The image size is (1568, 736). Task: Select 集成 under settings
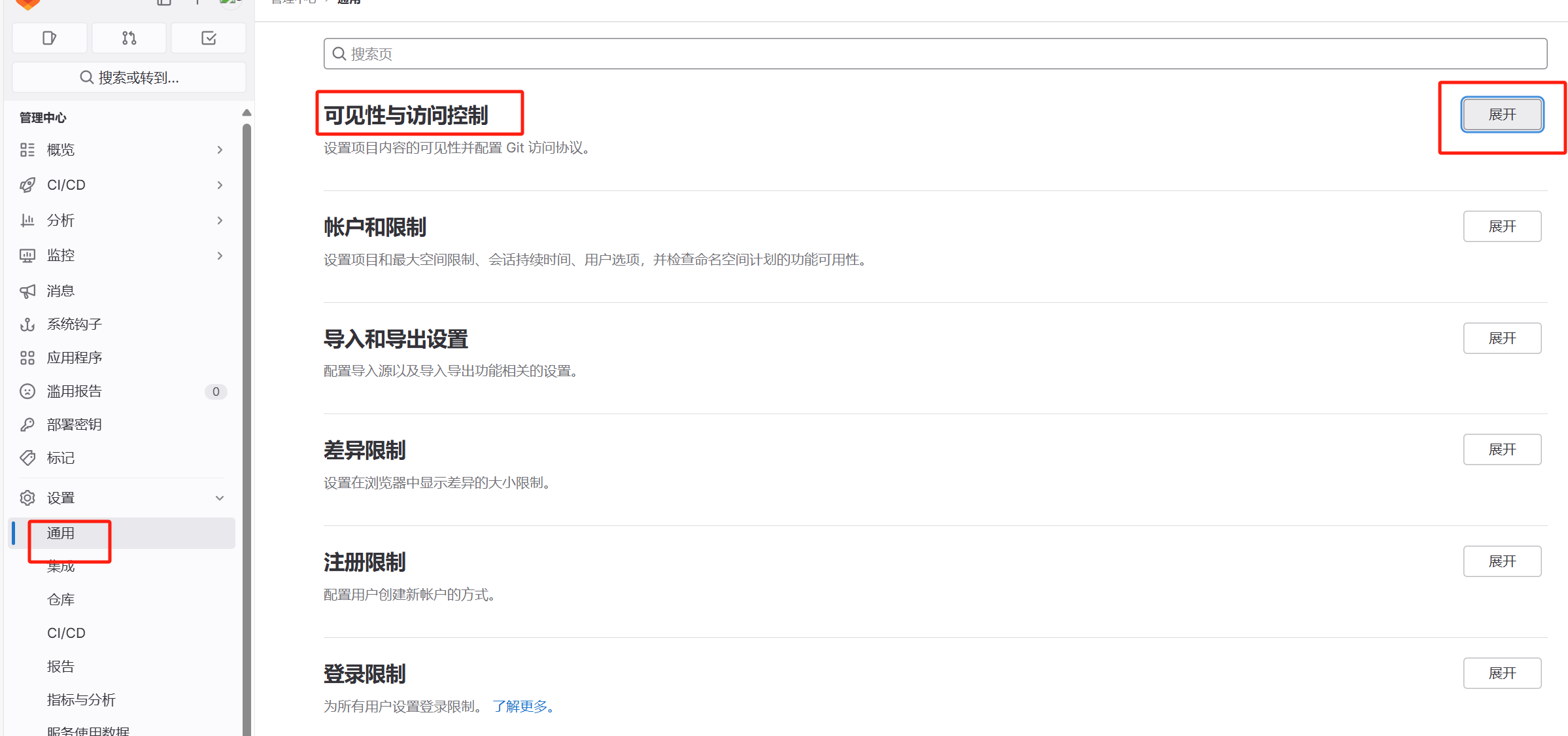tap(61, 567)
